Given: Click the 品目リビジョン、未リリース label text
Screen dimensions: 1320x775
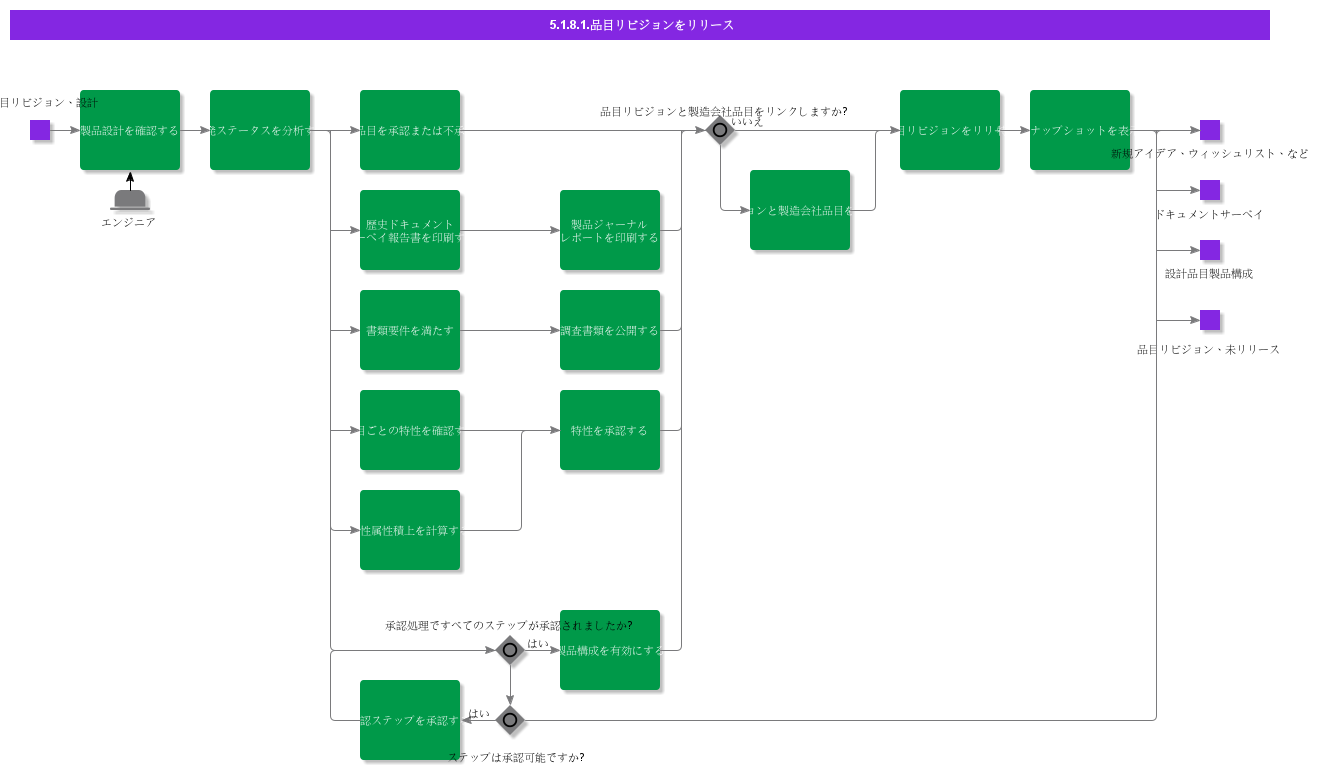Looking at the screenshot, I should click(1208, 349).
